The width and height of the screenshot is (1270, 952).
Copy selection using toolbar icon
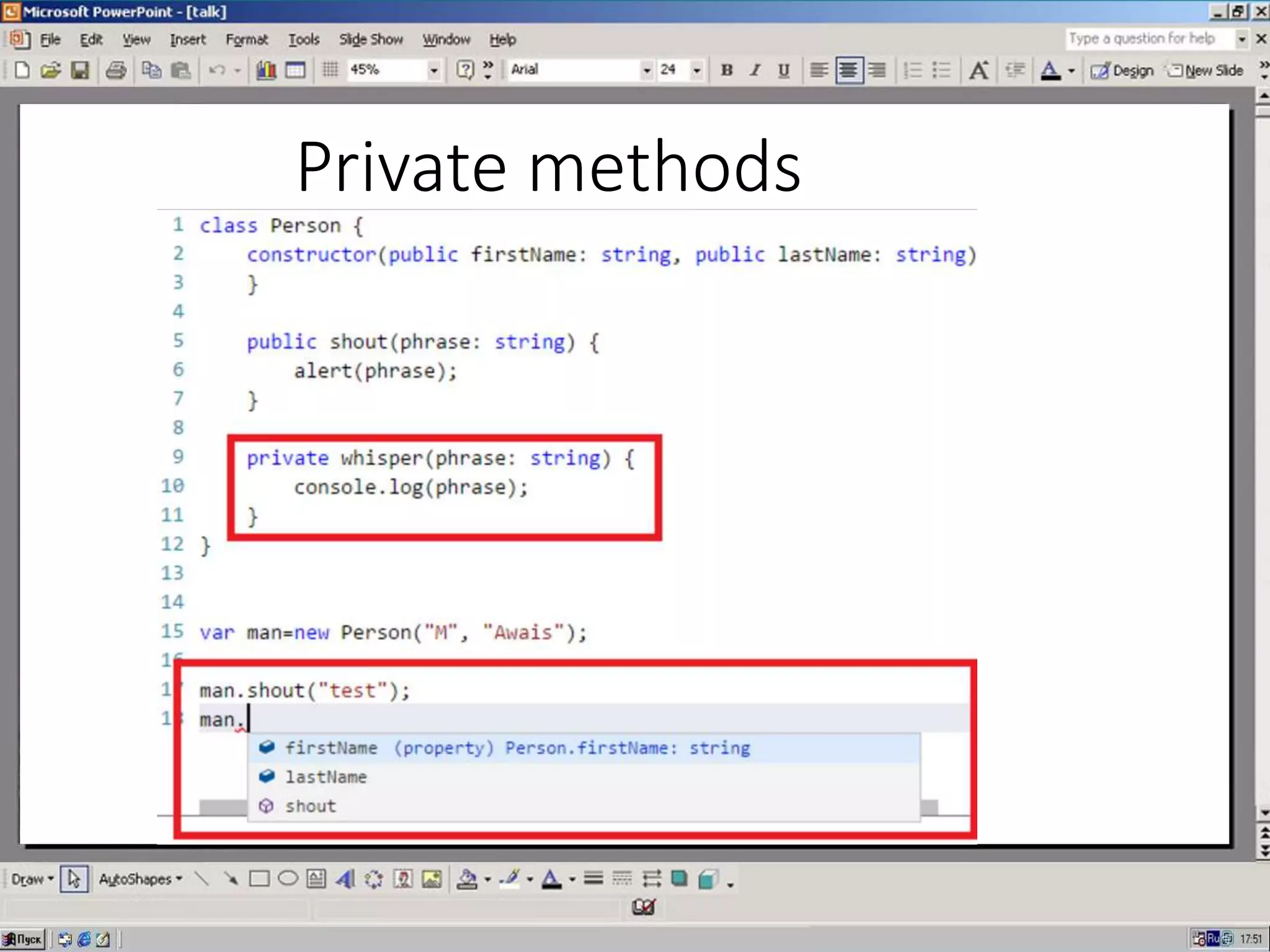[151, 70]
